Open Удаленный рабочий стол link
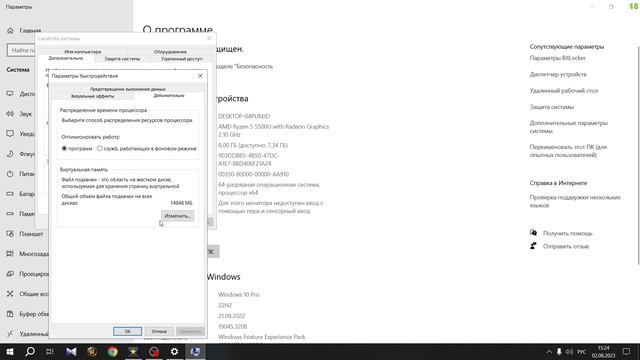This screenshot has height=360, width=640. tap(564, 91)
